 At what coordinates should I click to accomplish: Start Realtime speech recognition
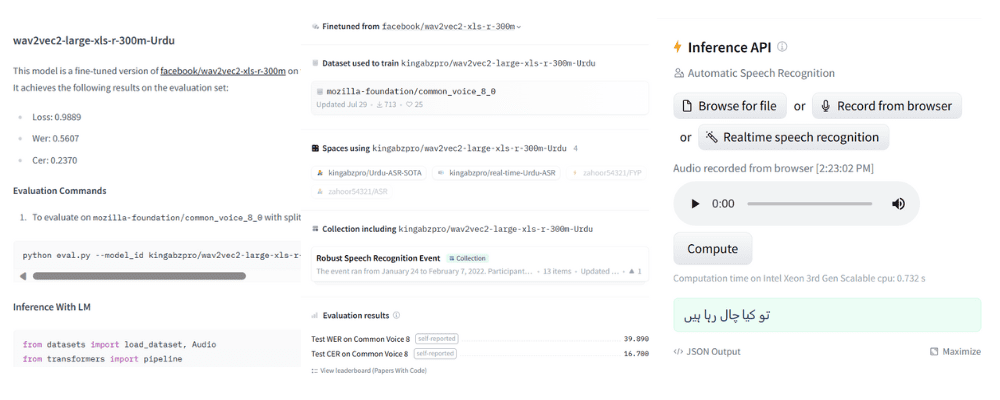point(793,137)
